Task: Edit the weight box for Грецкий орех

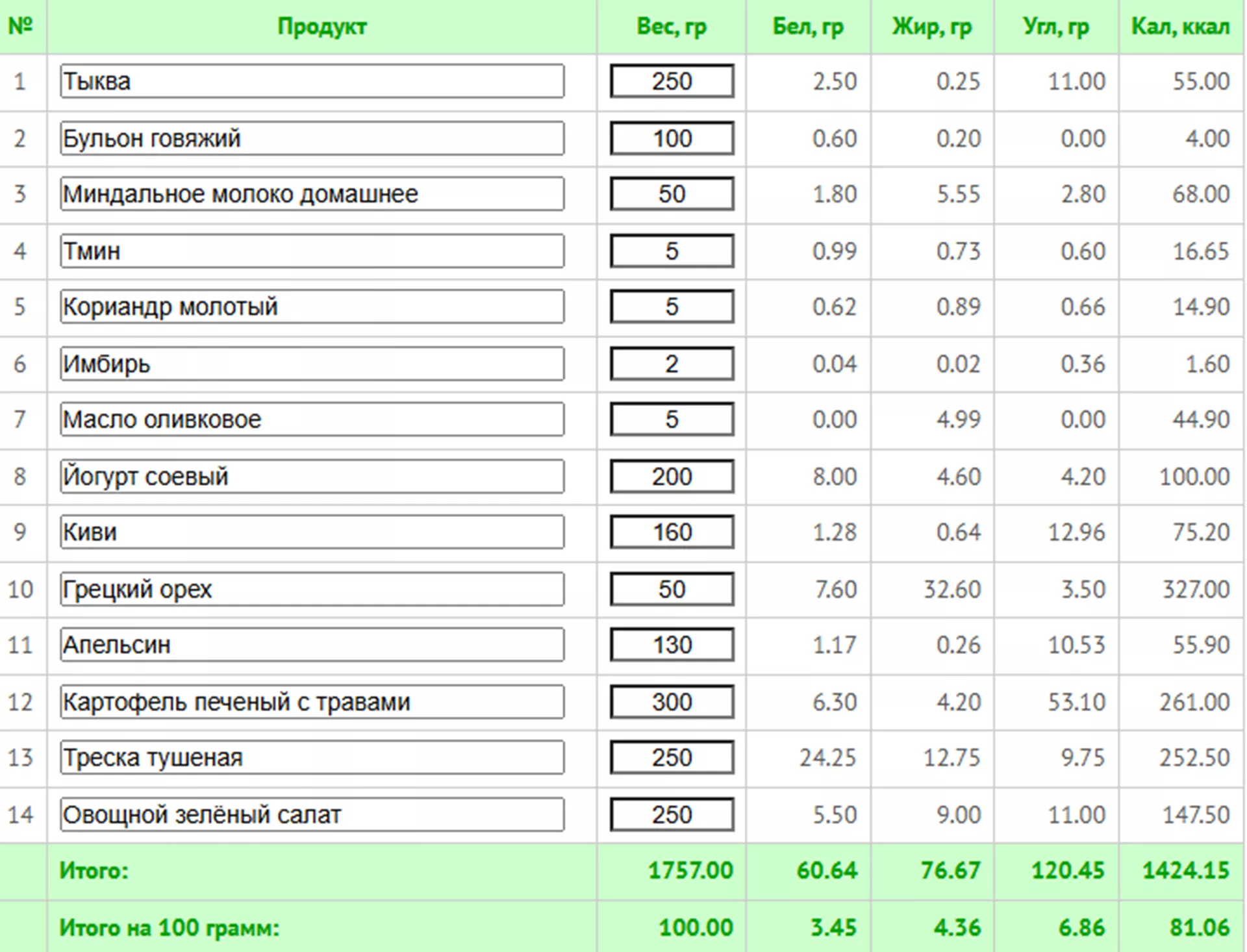Action: point(672,589)
